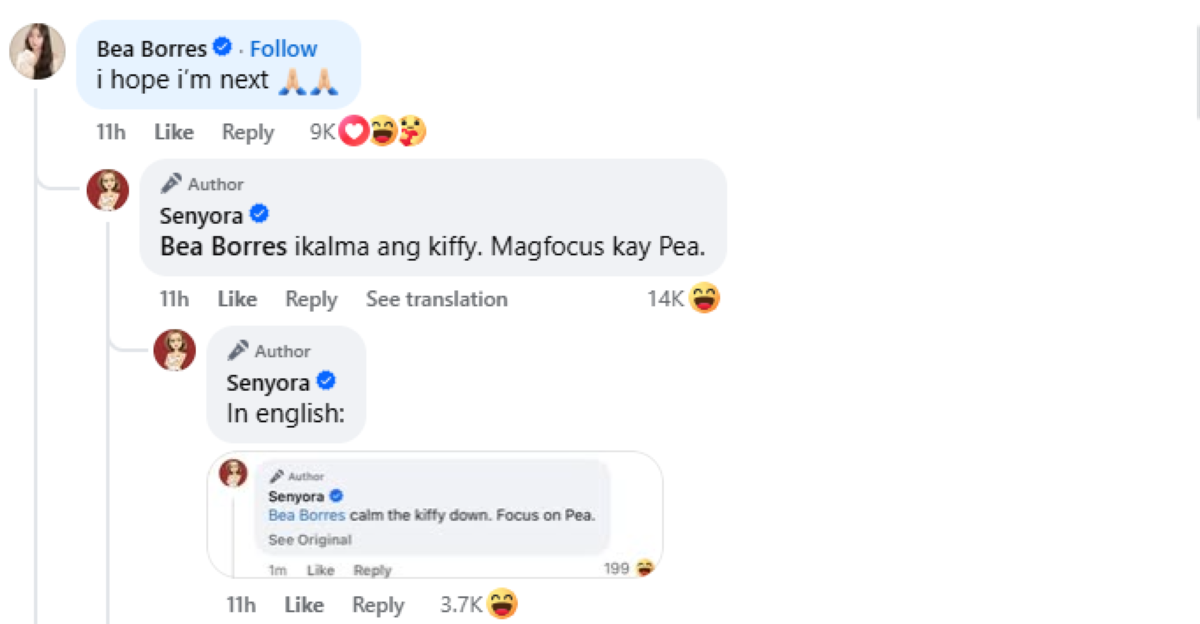Follow Bea Borres
The image size is (1200, 624).
coord(283,49)
